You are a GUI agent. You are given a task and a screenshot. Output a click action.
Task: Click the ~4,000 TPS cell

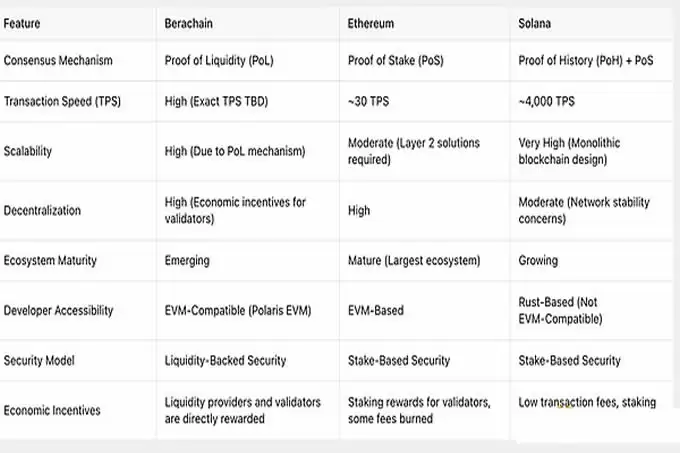[x=546, y=101]
